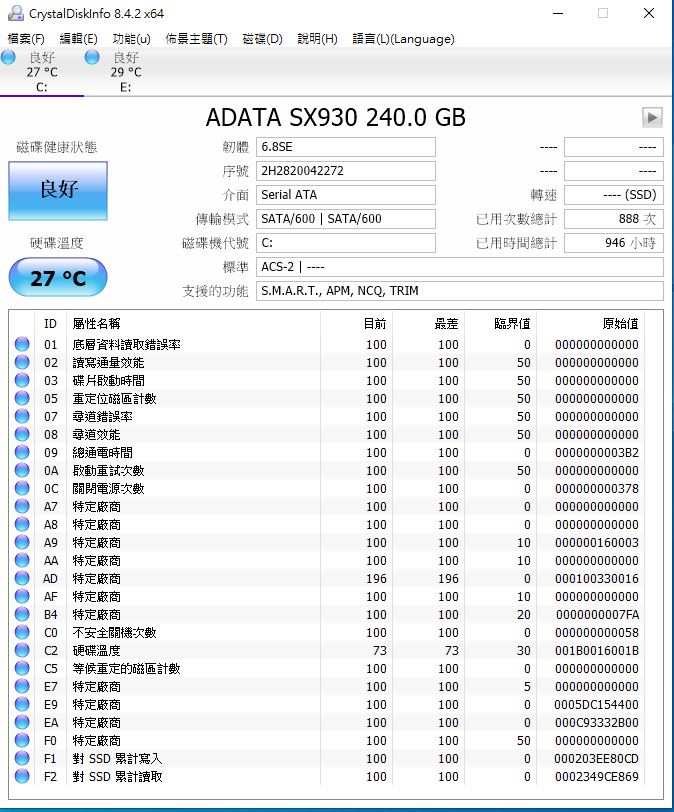The width and height of the screenshot is (674, 812).
Task: Click the CrystalDiskInfo title bar icon
Action: [x=16, y=13]
